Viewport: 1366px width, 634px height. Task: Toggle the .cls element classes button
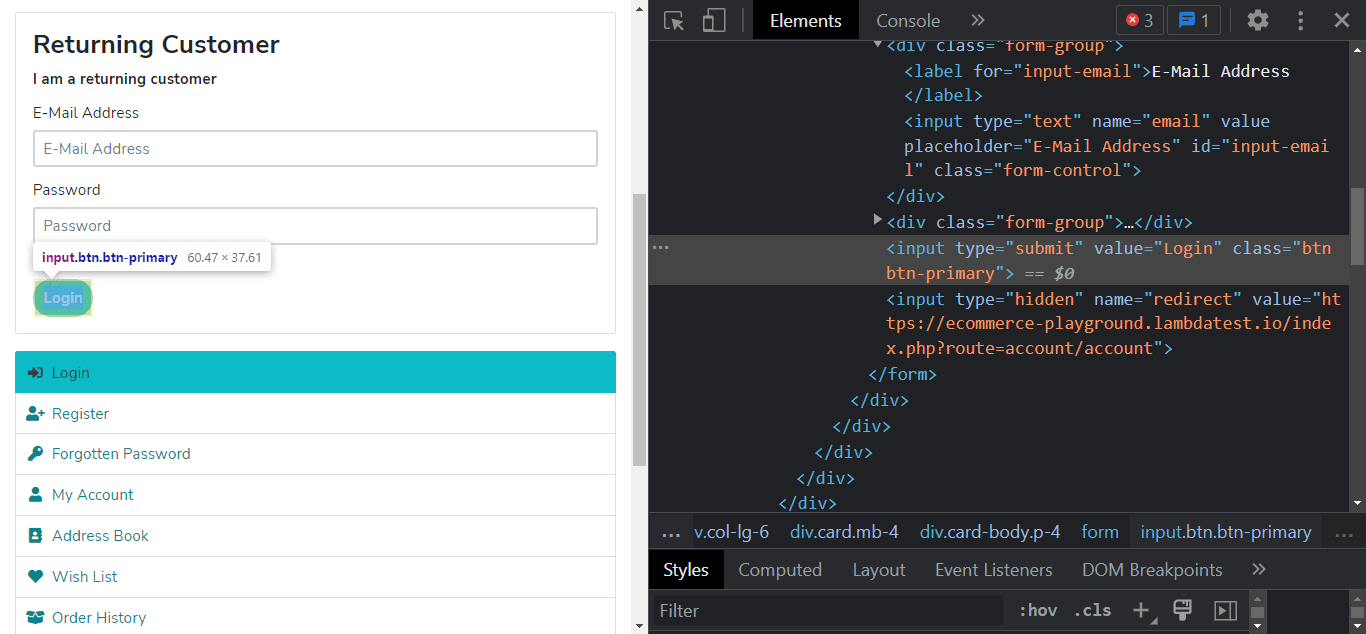[1092, 610]
